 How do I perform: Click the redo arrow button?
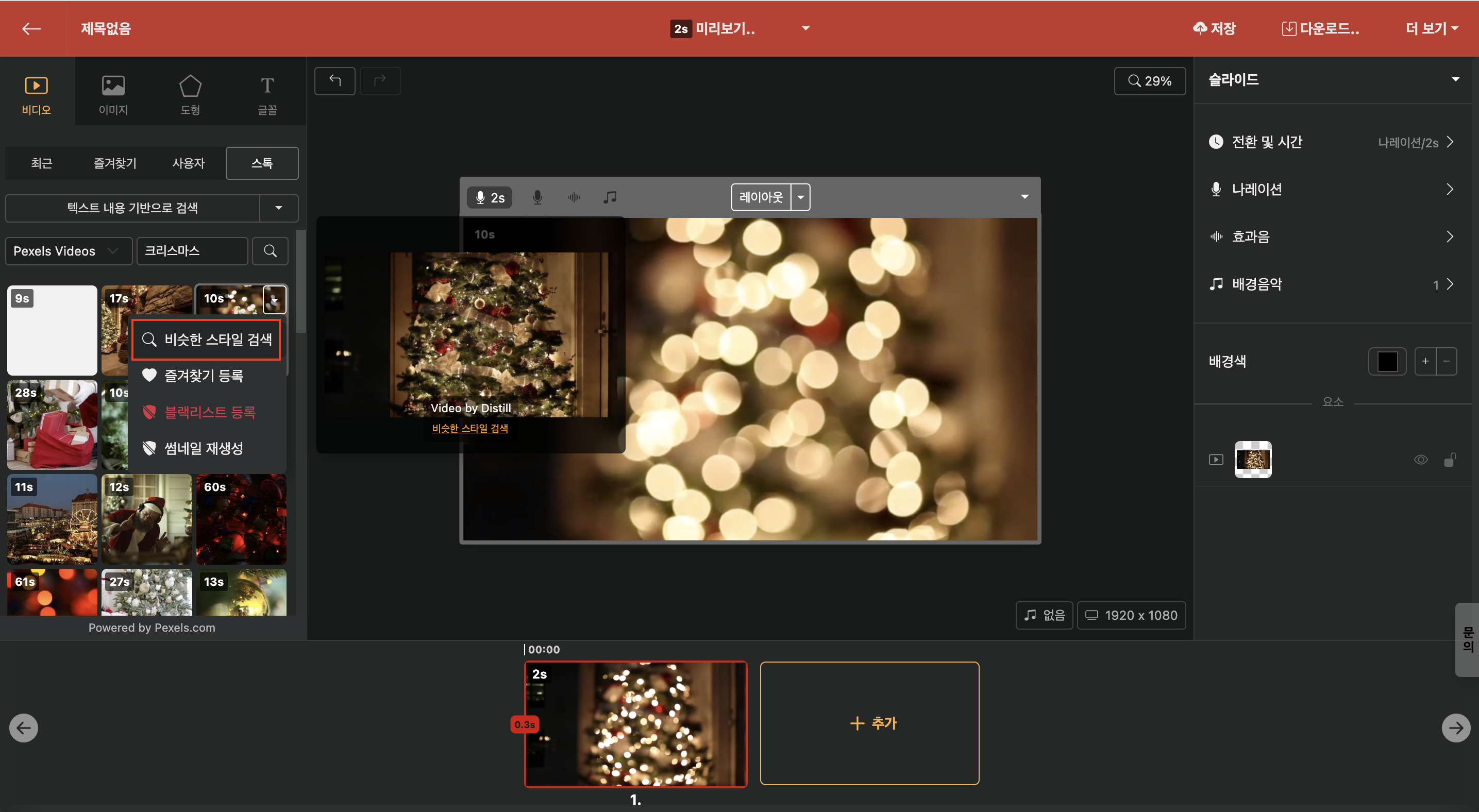pos(379,81)
